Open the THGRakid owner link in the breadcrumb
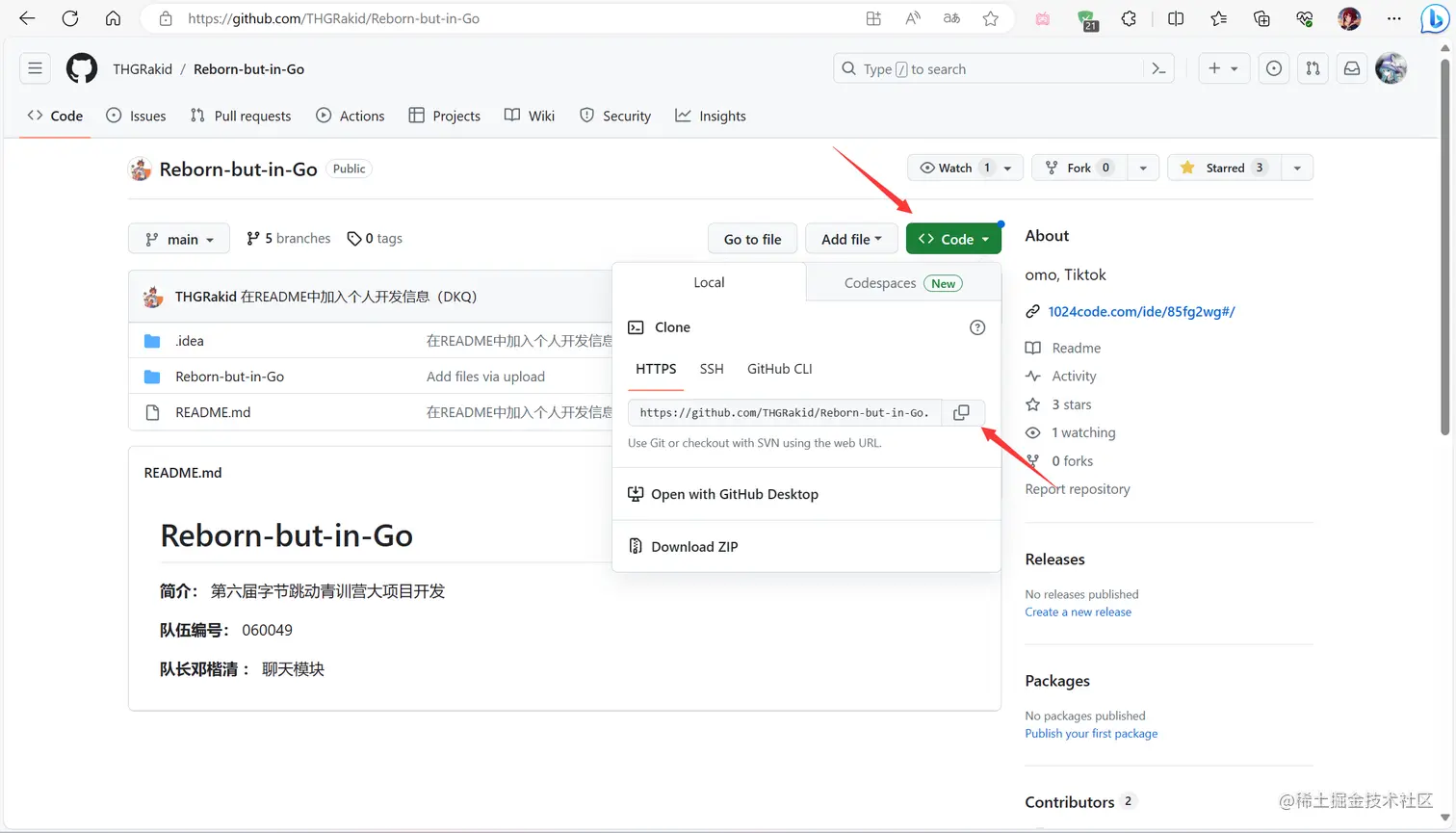Screen dimensions: 1456x833 click(x=143, y=69)
